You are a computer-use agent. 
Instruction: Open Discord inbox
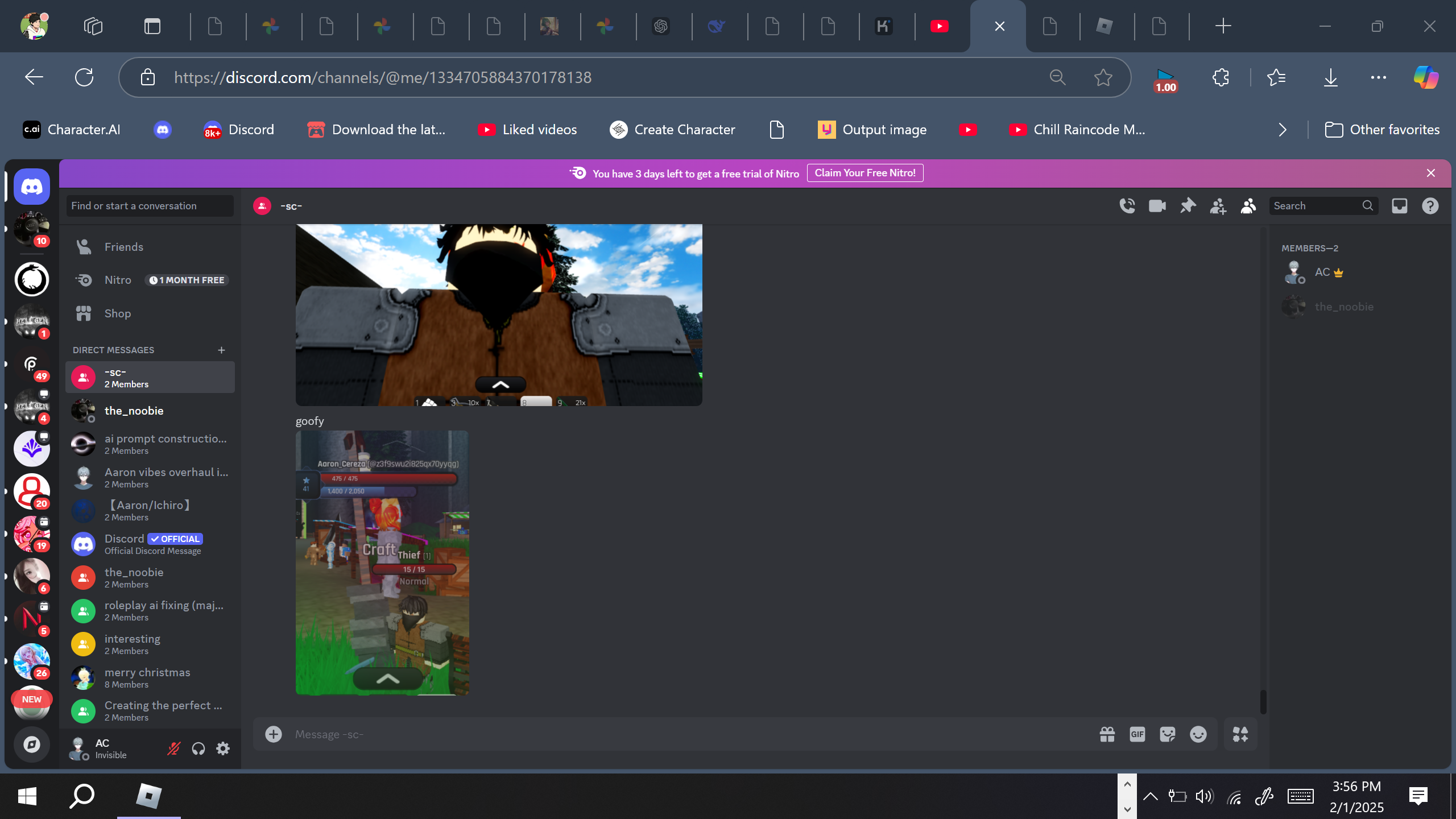1400,206
